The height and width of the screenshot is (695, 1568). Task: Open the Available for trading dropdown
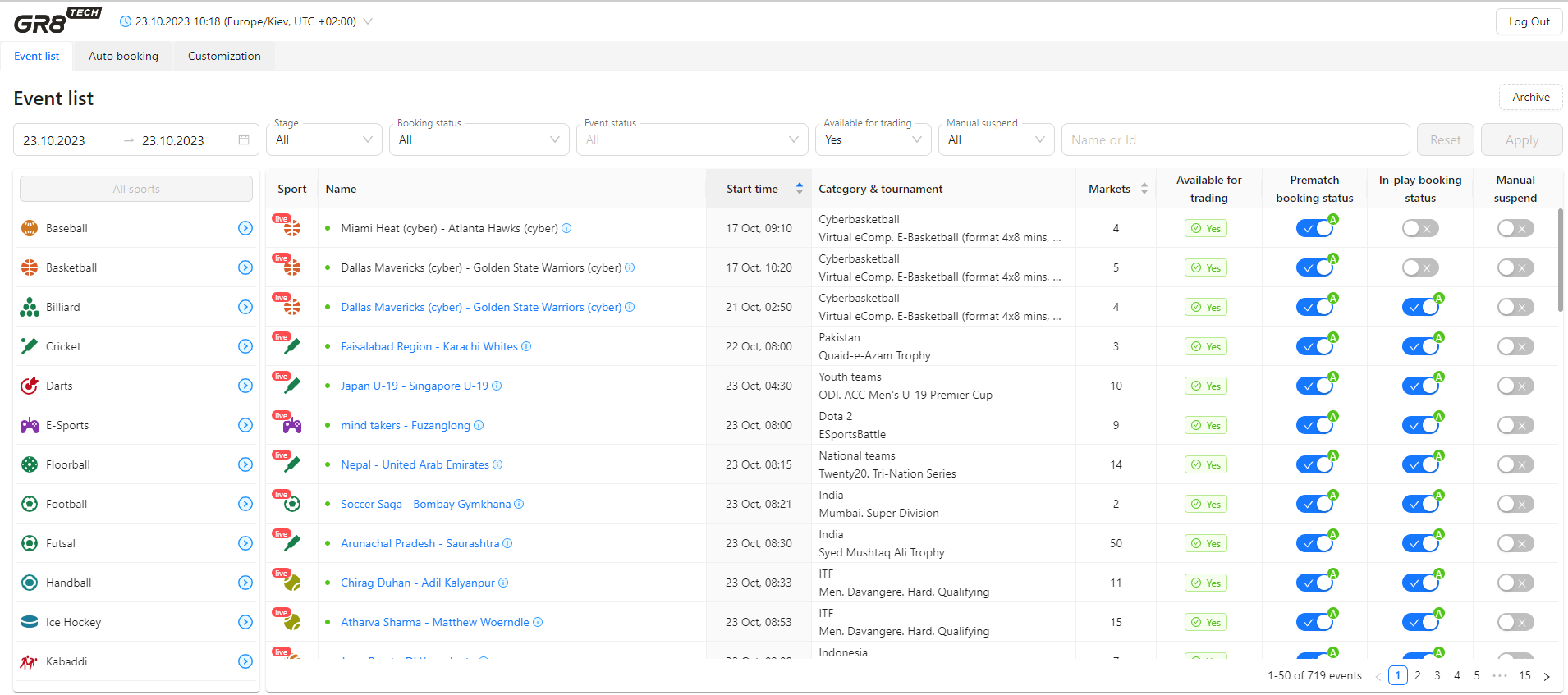click(873, 139)
